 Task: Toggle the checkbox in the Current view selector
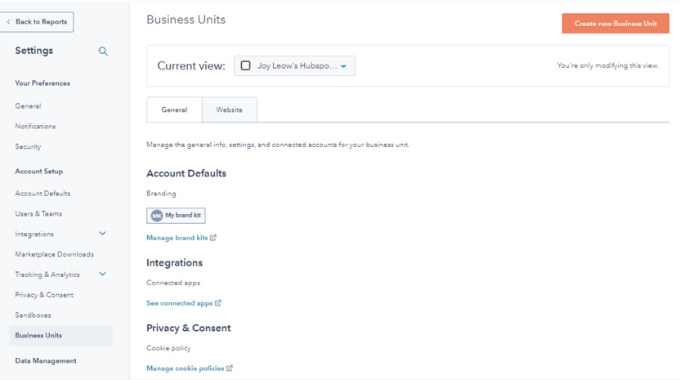point(245,66)
